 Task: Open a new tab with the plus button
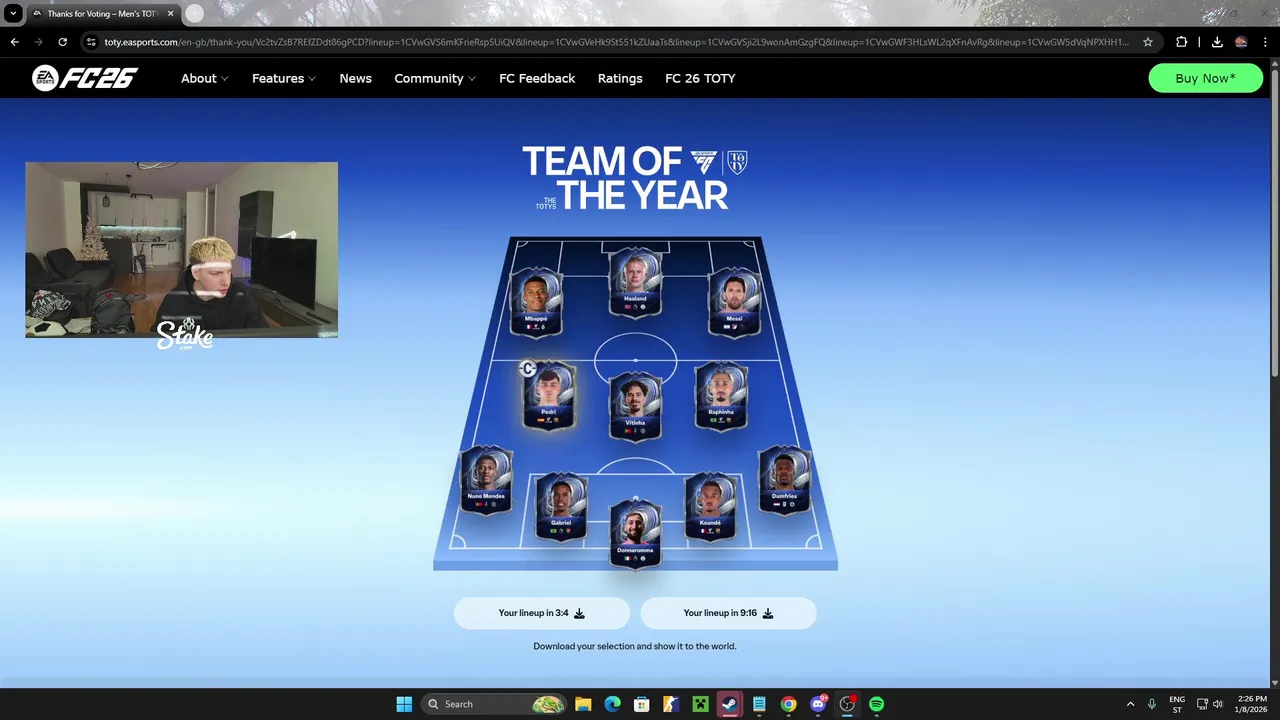pos(195,14)
